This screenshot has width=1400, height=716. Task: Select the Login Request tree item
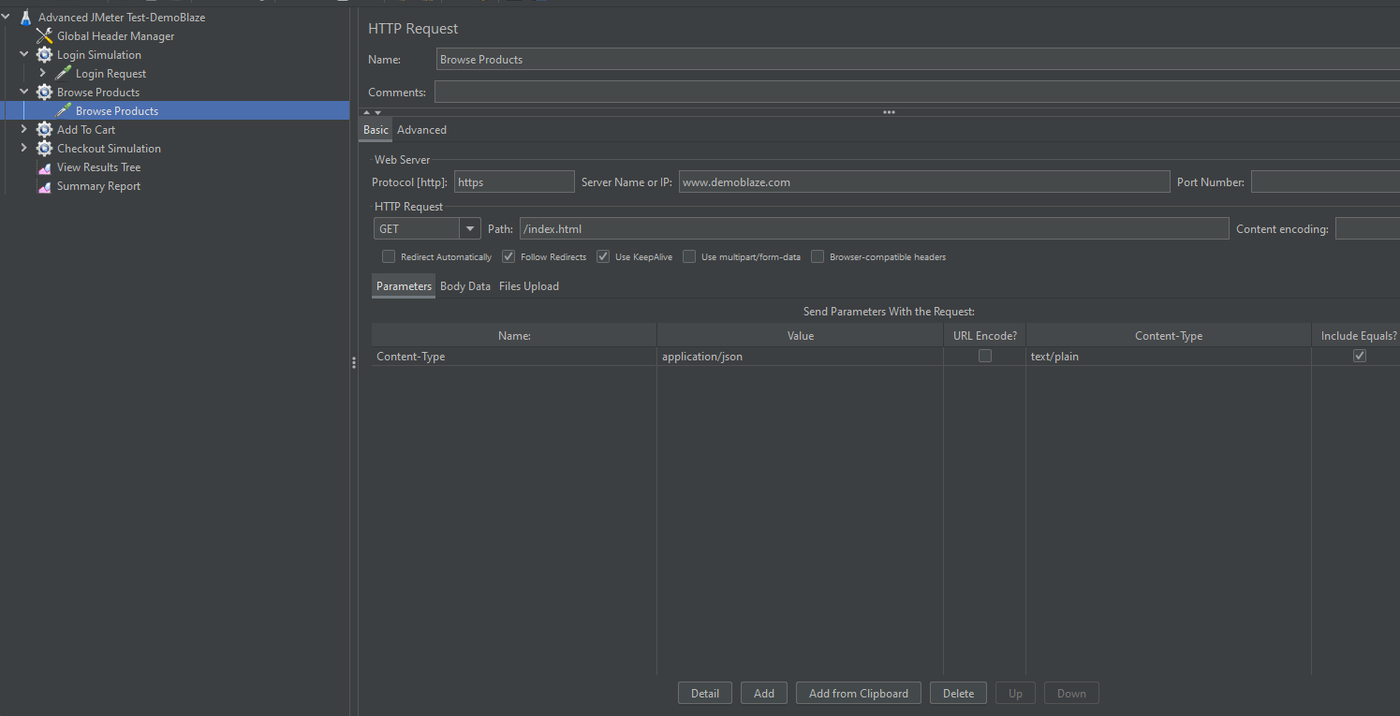point(111,73)
